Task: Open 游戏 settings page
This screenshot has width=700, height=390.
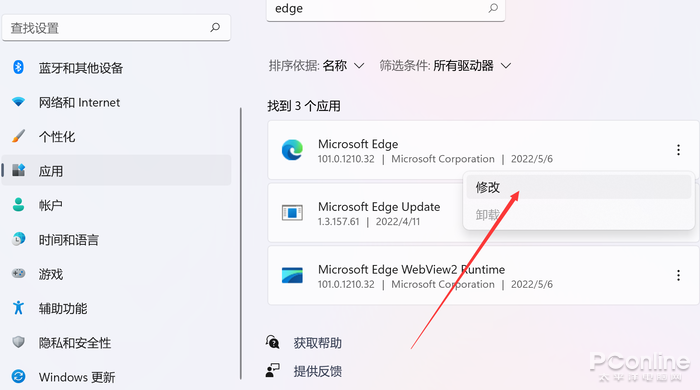Action: click(x=50, y=274)
